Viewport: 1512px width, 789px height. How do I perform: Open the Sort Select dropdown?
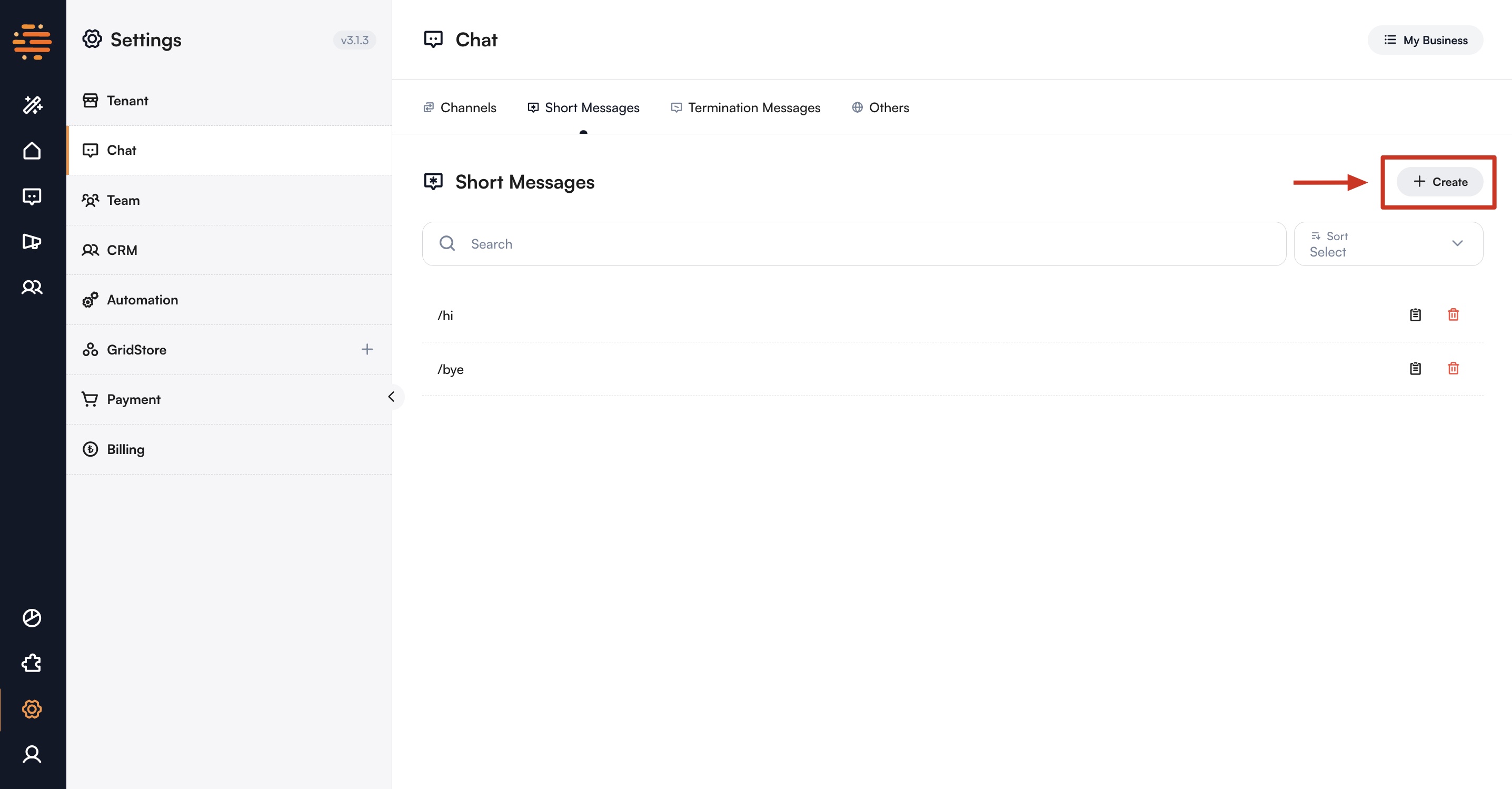point(1388,244)
